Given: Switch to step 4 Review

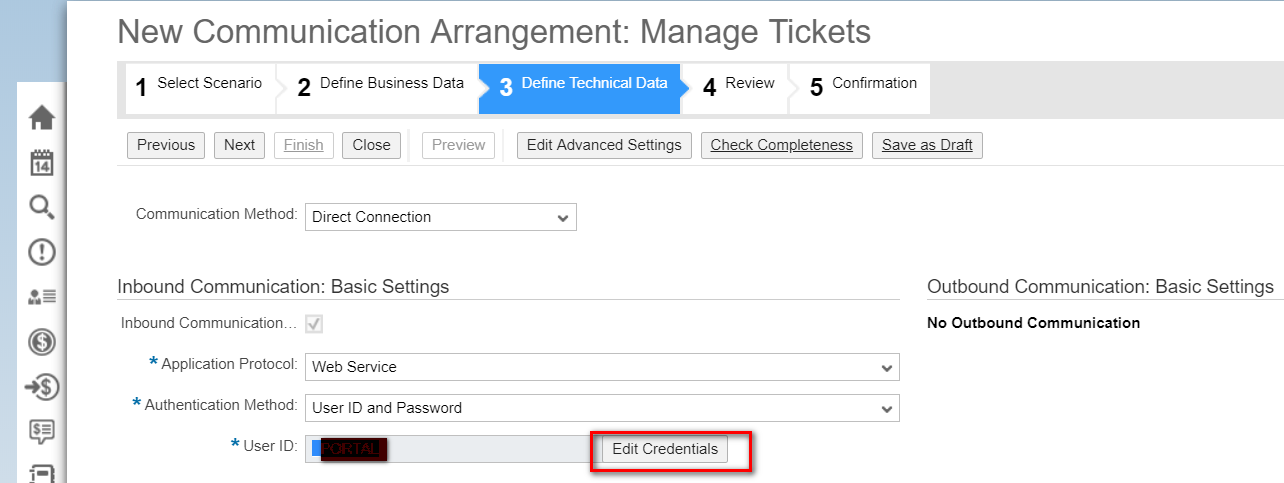Looking at the screenshot, I should 739,87.
